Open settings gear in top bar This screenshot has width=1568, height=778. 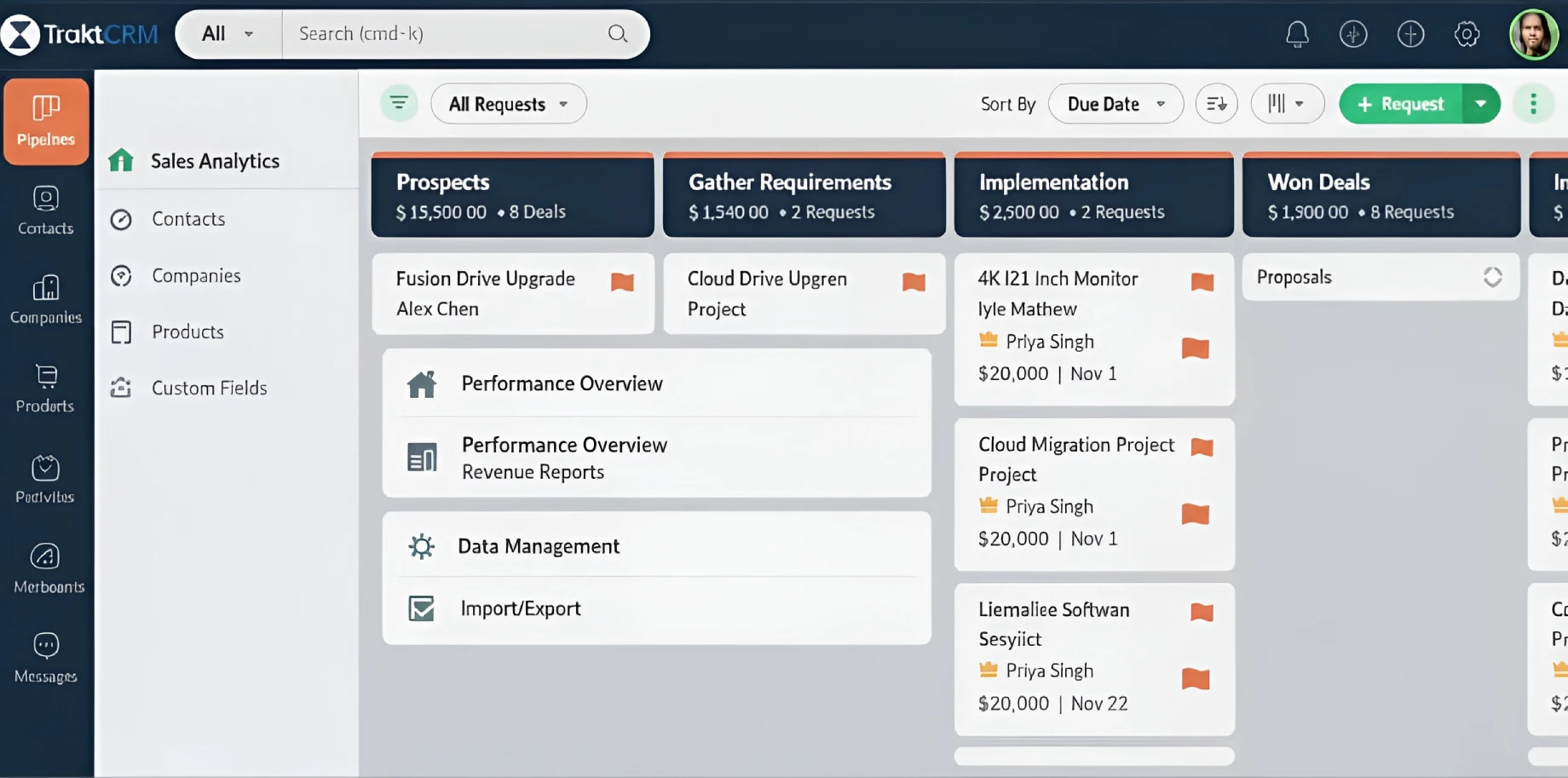coord(1467,34)
